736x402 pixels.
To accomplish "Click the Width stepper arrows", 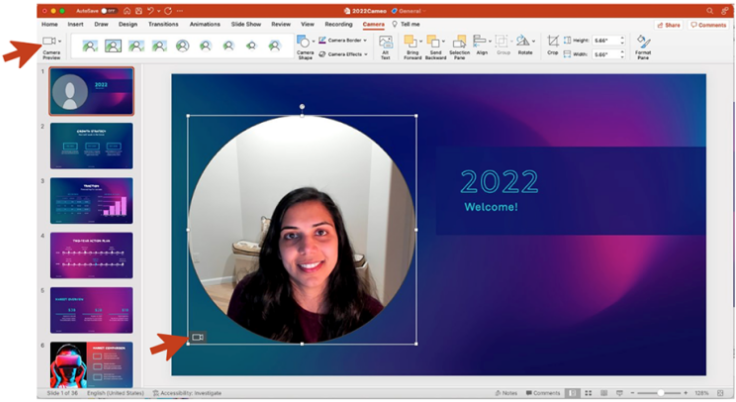I will tap(622, 54).
